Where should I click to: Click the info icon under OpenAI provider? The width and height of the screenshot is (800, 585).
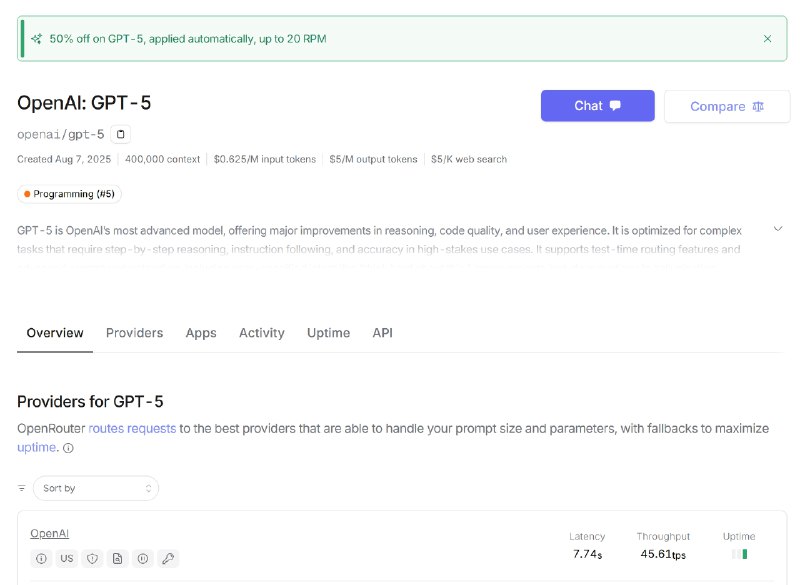pyautogui.click(x=42, y=558)
